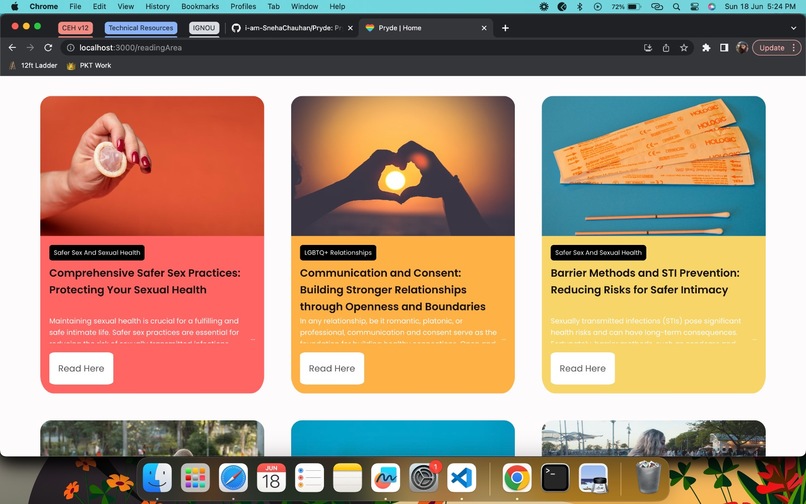Screen dimensions: 806x504
Task: Bookmark this tab with the star icon
Action: pyautogui.click(x=684, y=48)
